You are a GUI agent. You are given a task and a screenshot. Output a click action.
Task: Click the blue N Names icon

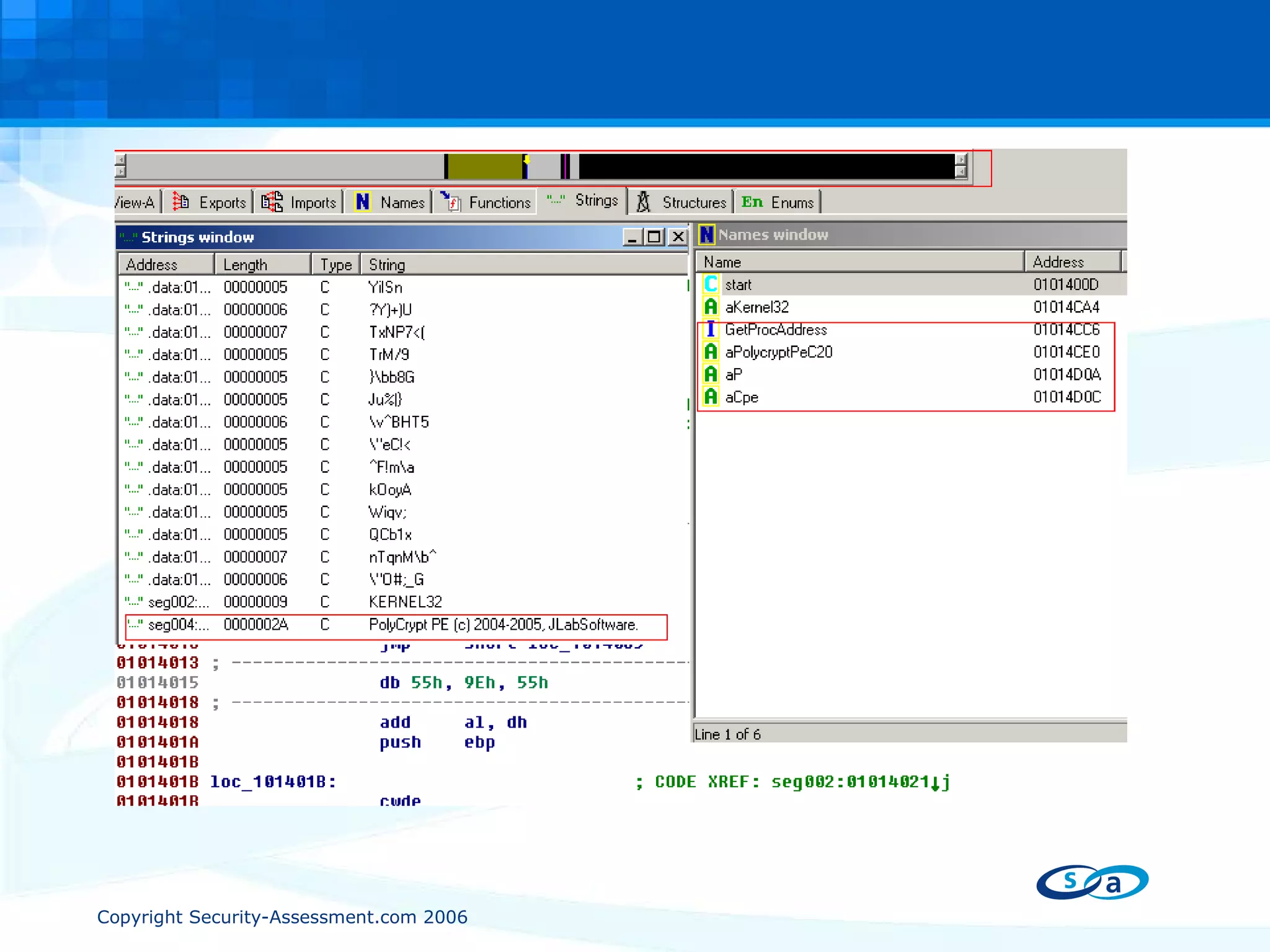(362, 202)
